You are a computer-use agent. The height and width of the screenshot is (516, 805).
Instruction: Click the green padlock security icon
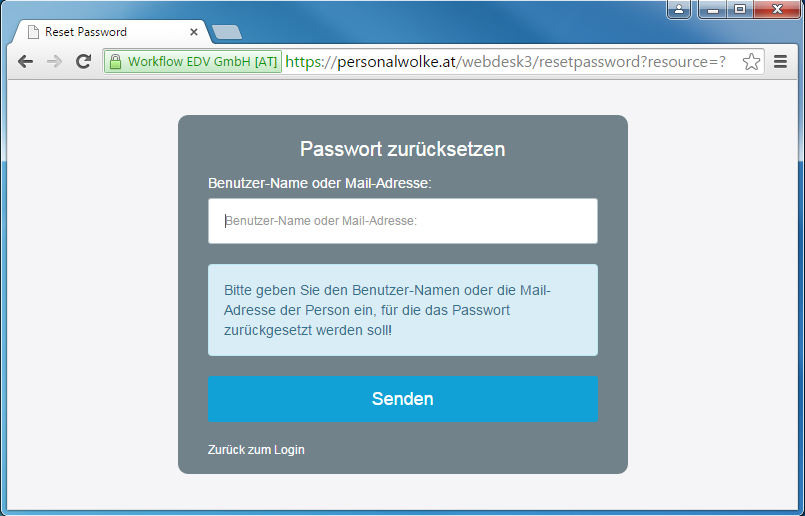click(116, 62)
